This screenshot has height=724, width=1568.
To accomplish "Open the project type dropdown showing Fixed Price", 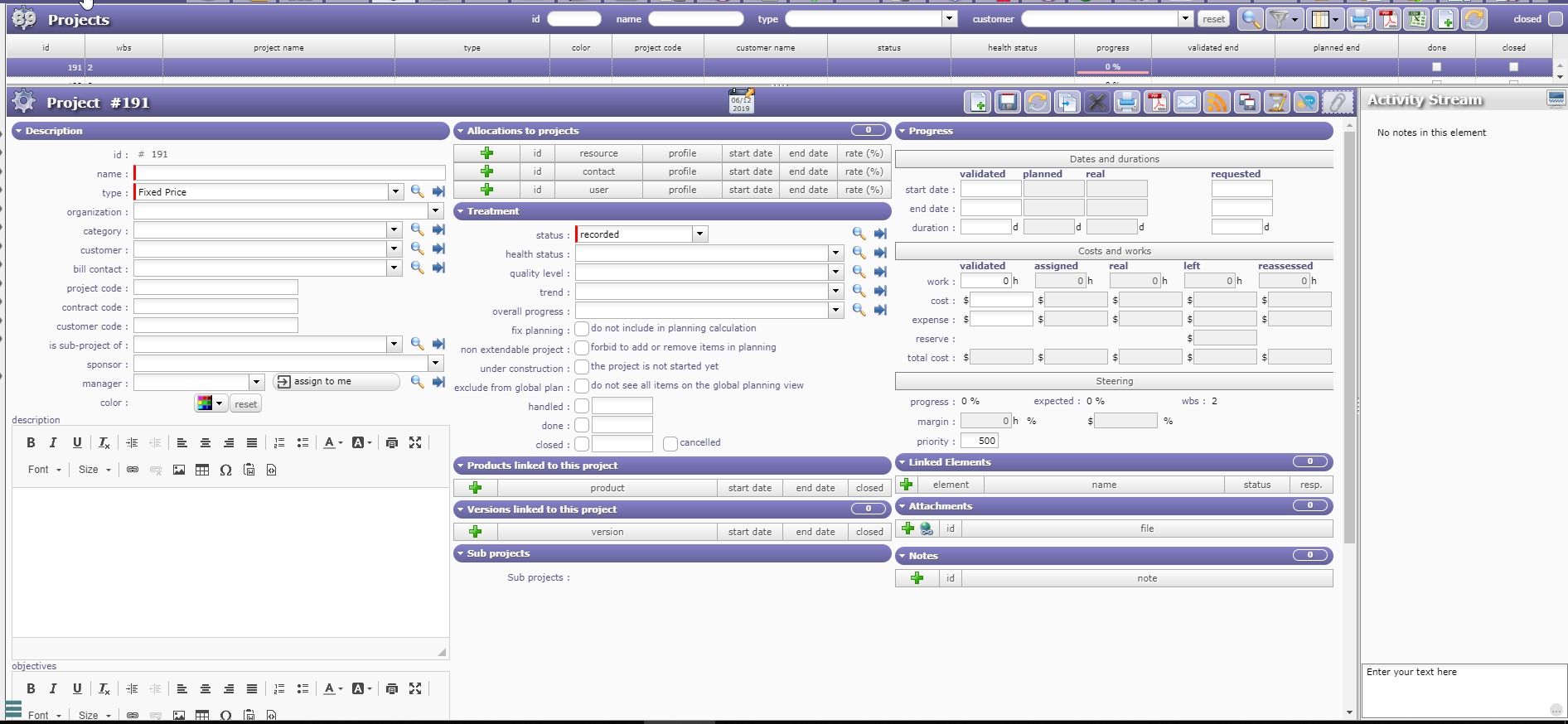I will coord(395,192).
